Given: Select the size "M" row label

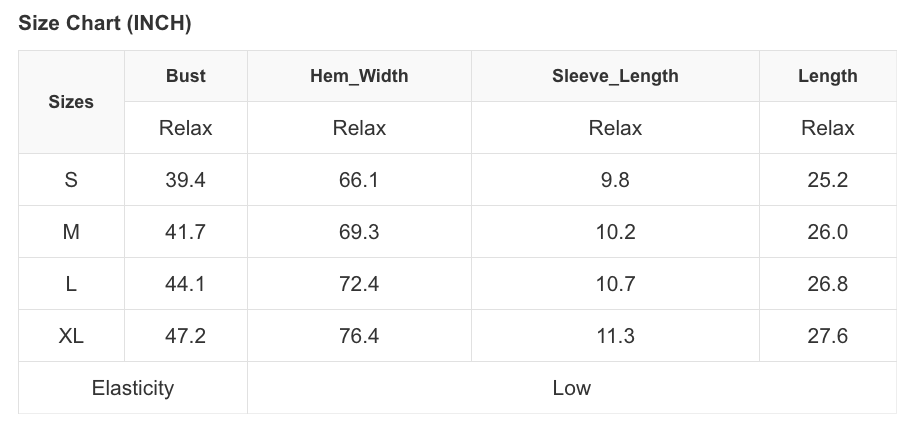Looking at the screenshot, I should tap(71, 232).
